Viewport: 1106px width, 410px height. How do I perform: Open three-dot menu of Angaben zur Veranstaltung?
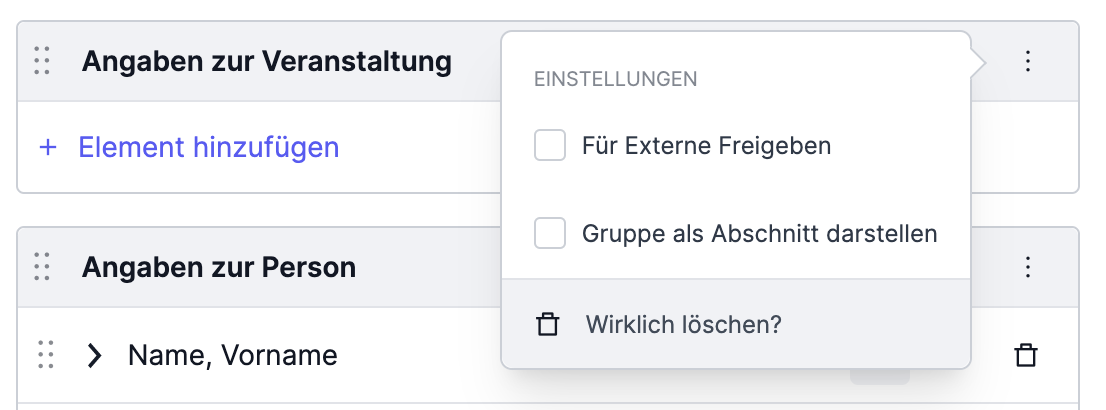click(x=1028, y=61)
